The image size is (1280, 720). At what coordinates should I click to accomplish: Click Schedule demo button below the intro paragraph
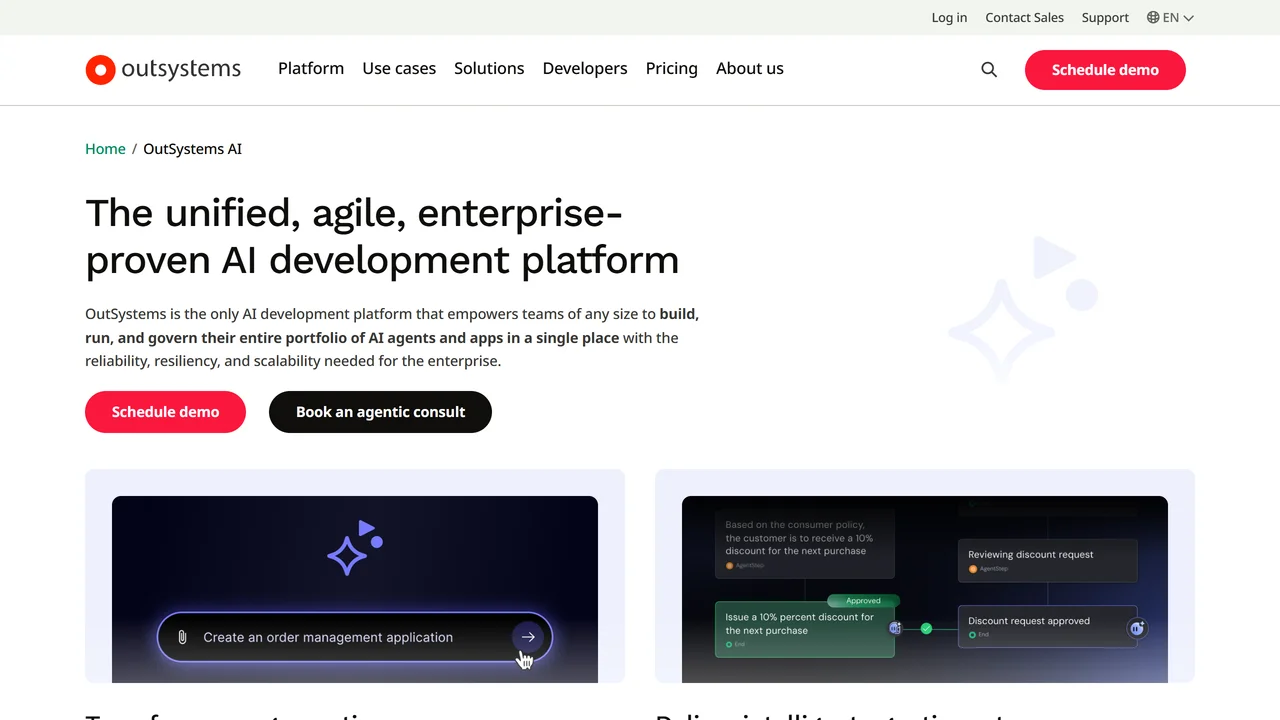coord(165,412)
